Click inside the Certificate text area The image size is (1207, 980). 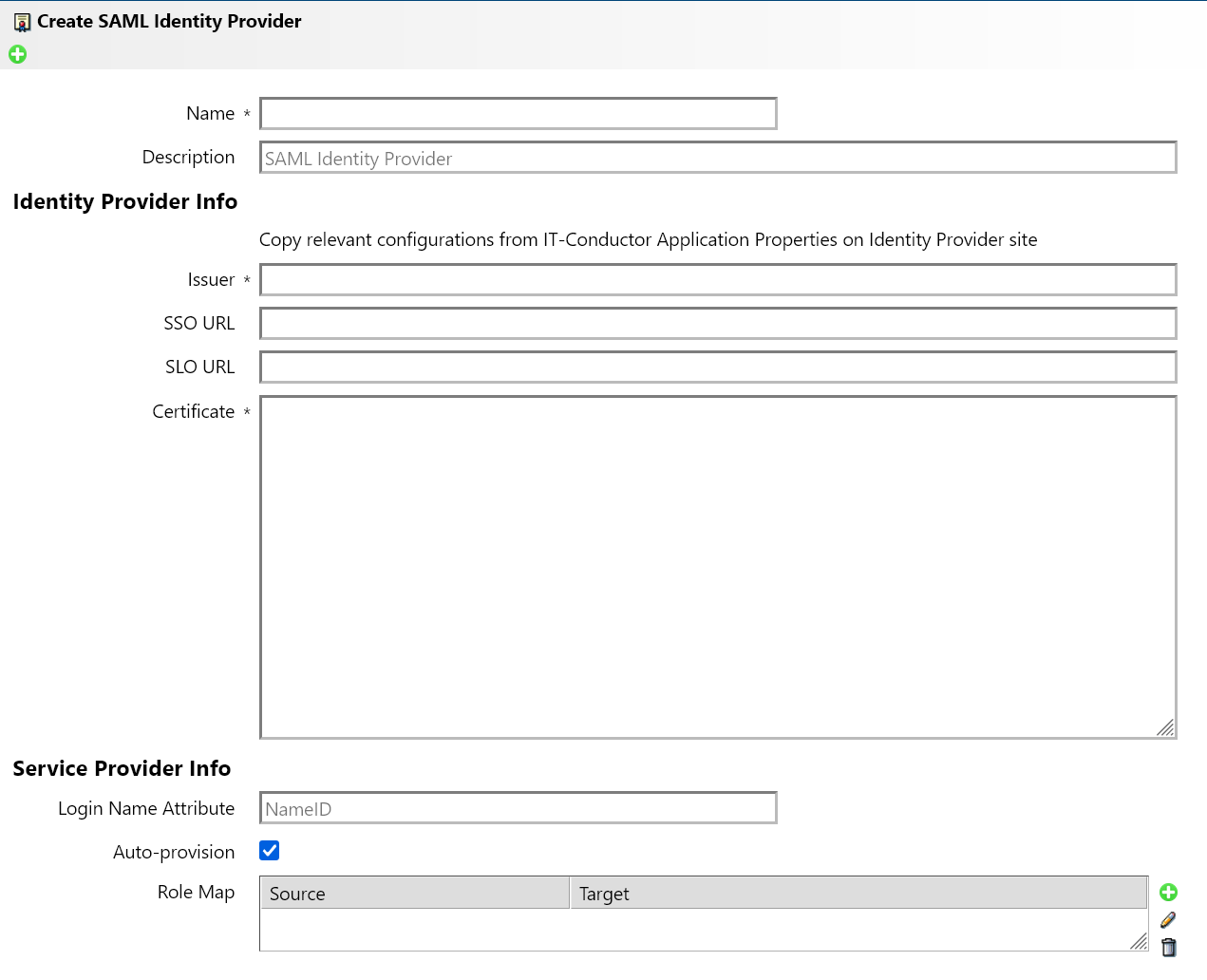(x=717, y=567)
